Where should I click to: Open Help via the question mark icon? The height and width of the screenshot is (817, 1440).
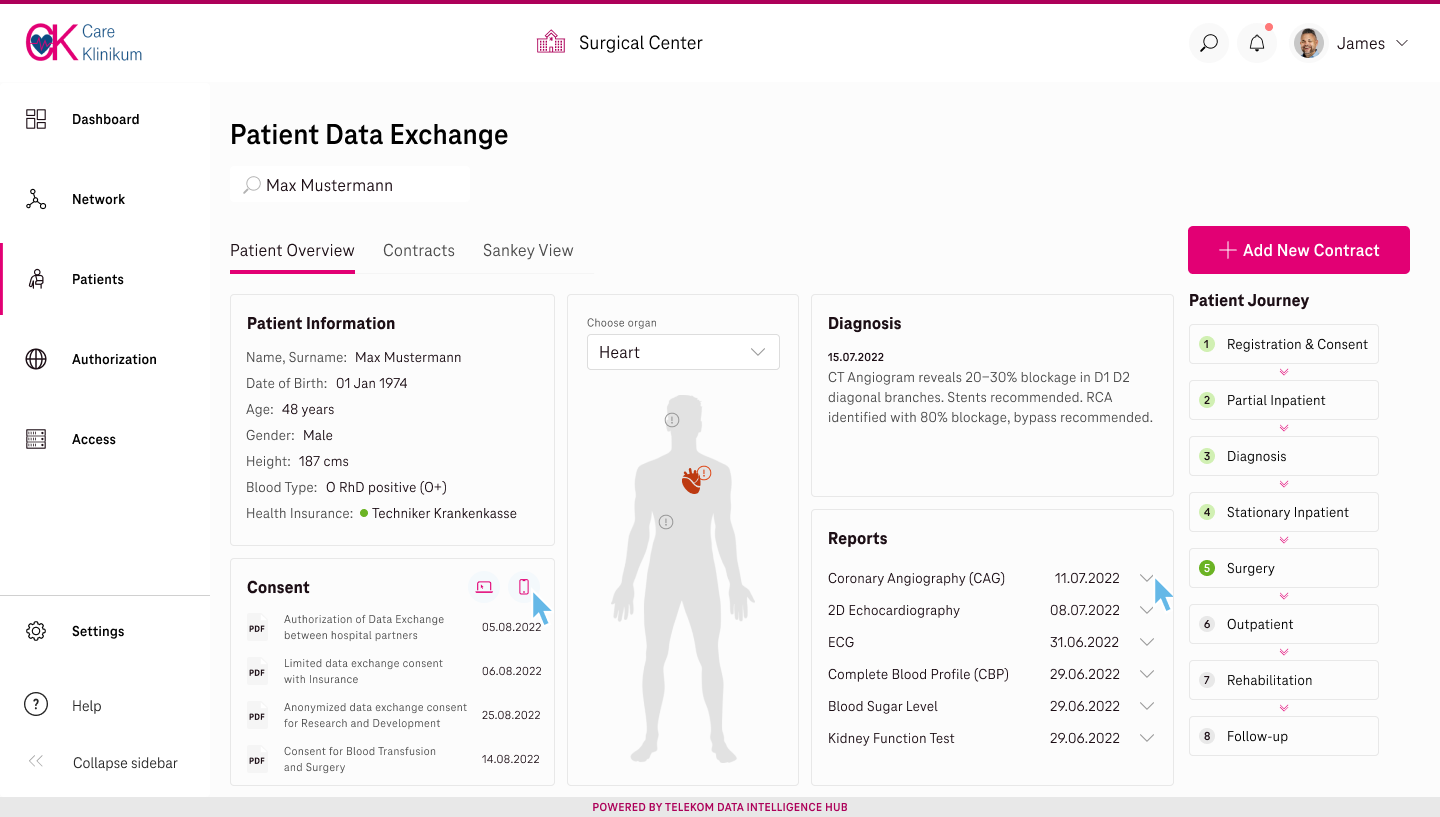(x=35, y=705)
